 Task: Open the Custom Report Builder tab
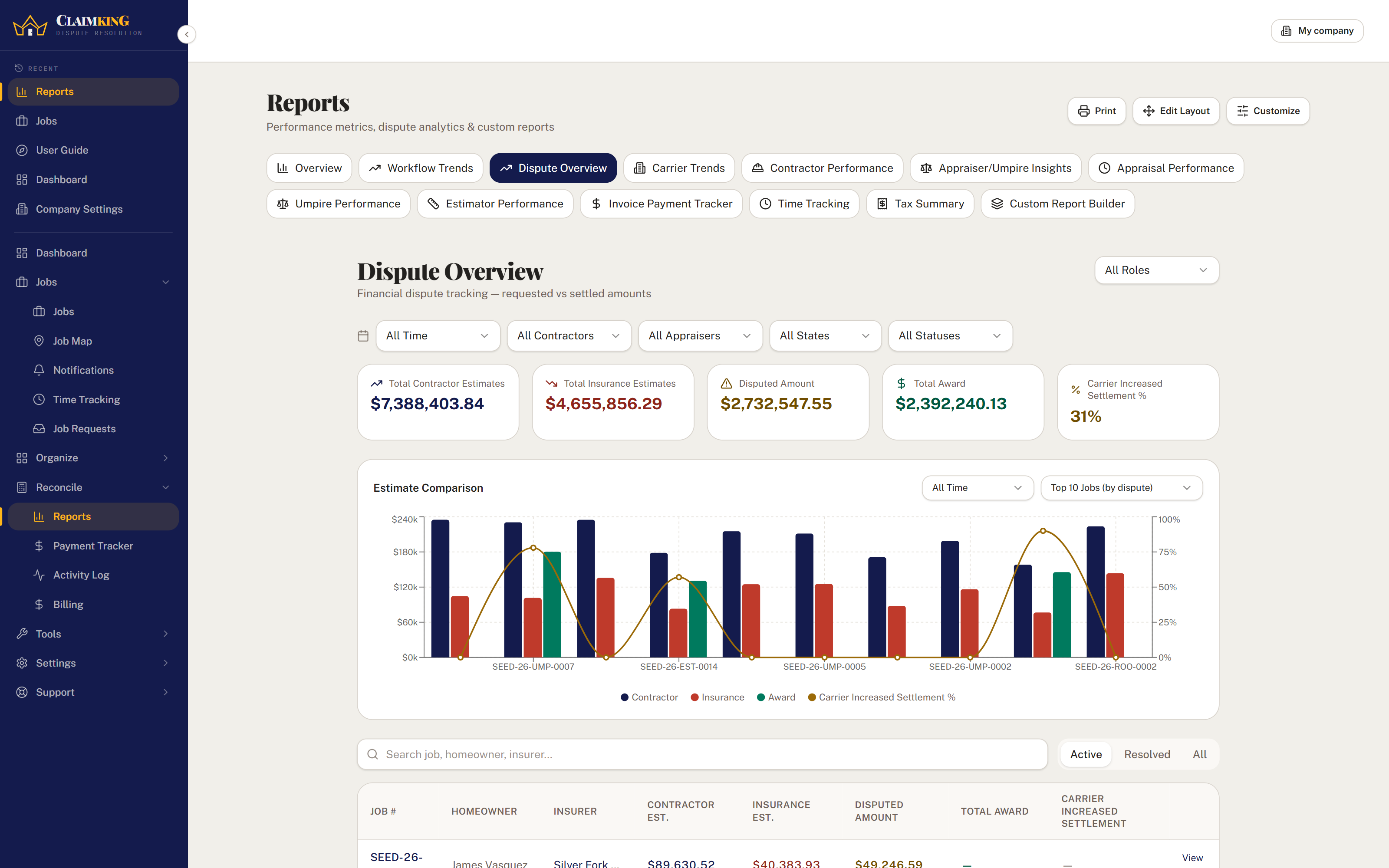[x=1058, y=204]
